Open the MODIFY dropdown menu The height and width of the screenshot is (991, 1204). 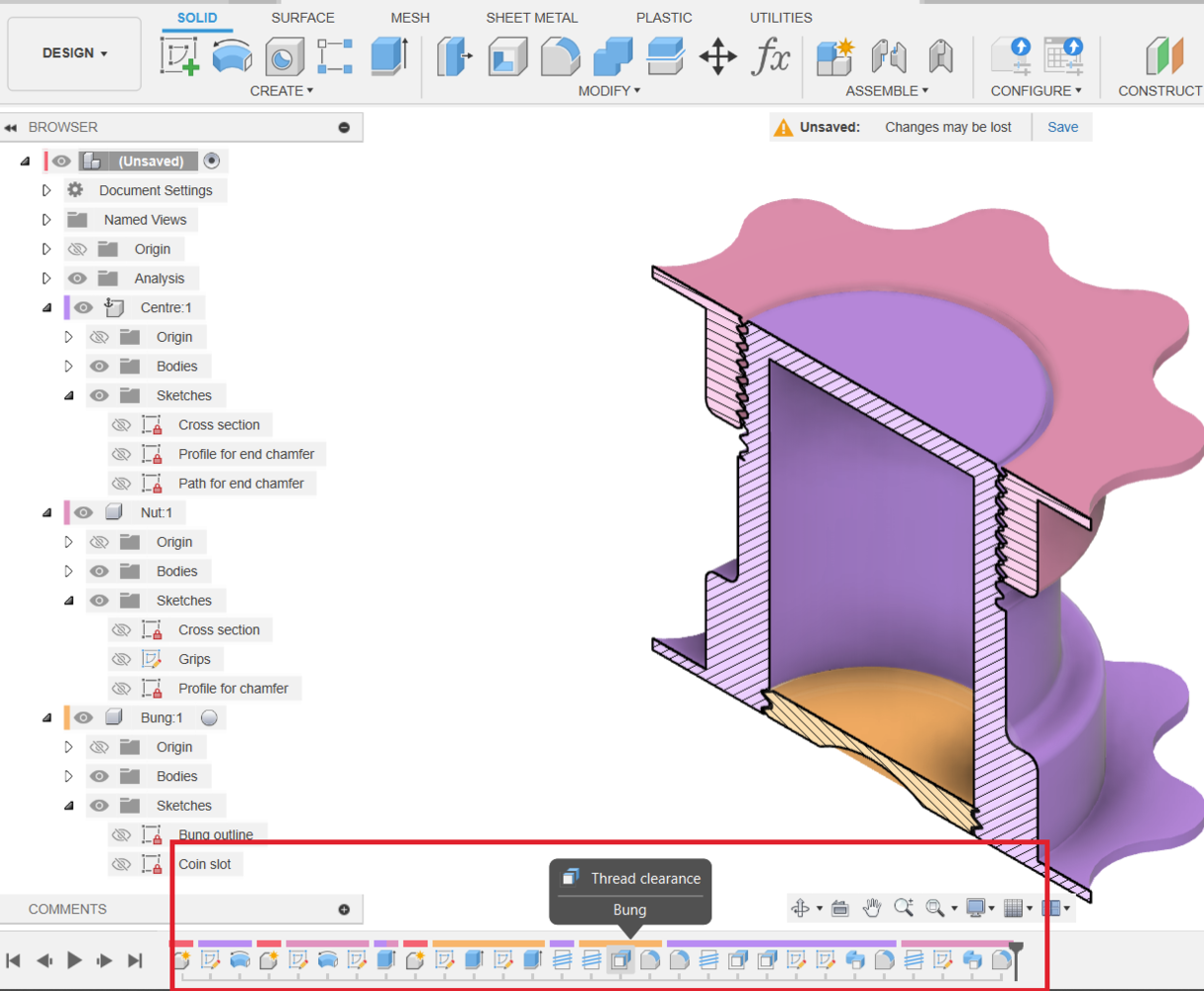(x=608, y=90)
